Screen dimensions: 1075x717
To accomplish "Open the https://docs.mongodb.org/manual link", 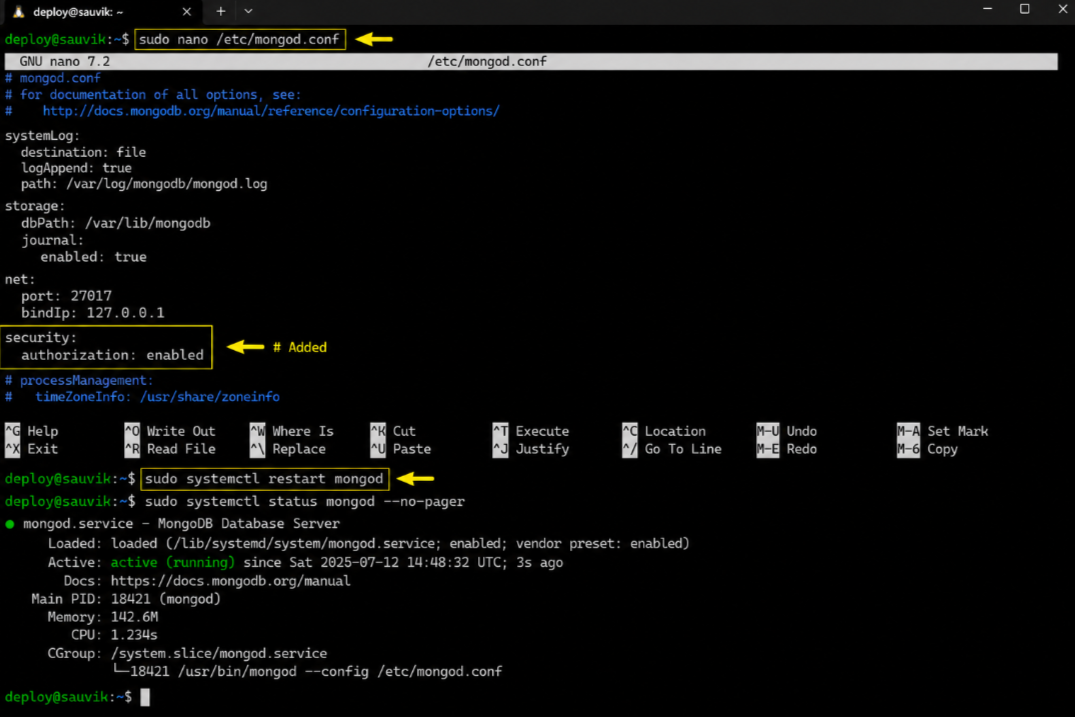I will (230, 581).
